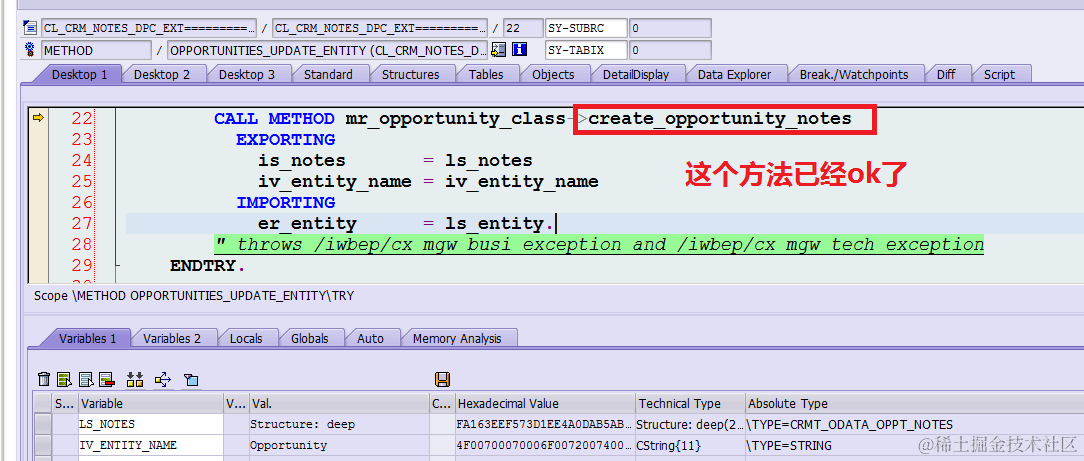This screenshot has height=461, width=1084.
Task: Open the Tables tab
Action: pyautogui.click(x=486, y=75)
